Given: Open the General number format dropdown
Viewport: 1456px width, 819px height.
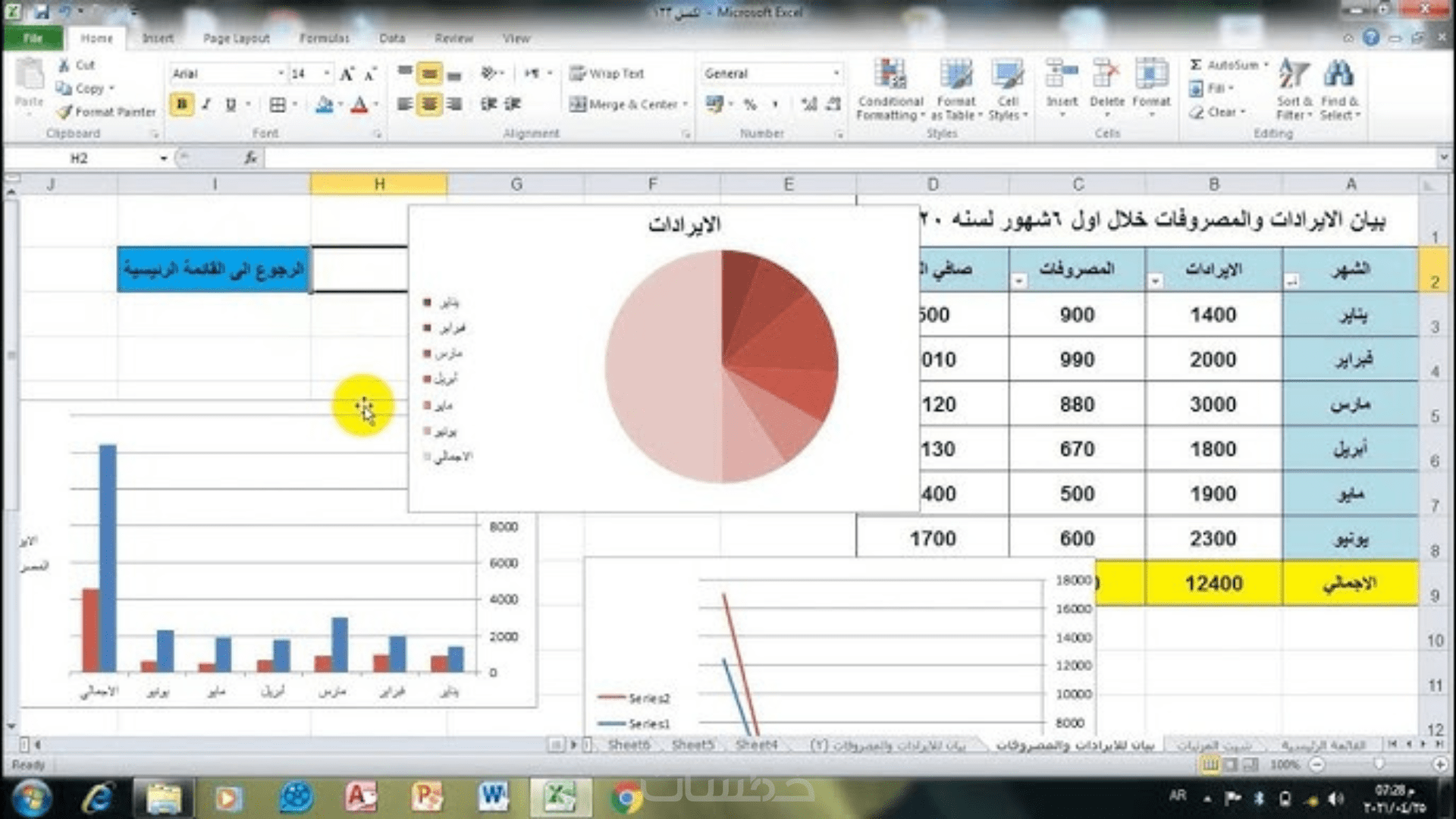Looking at the screenshot, I should click(x=836, y=74).
